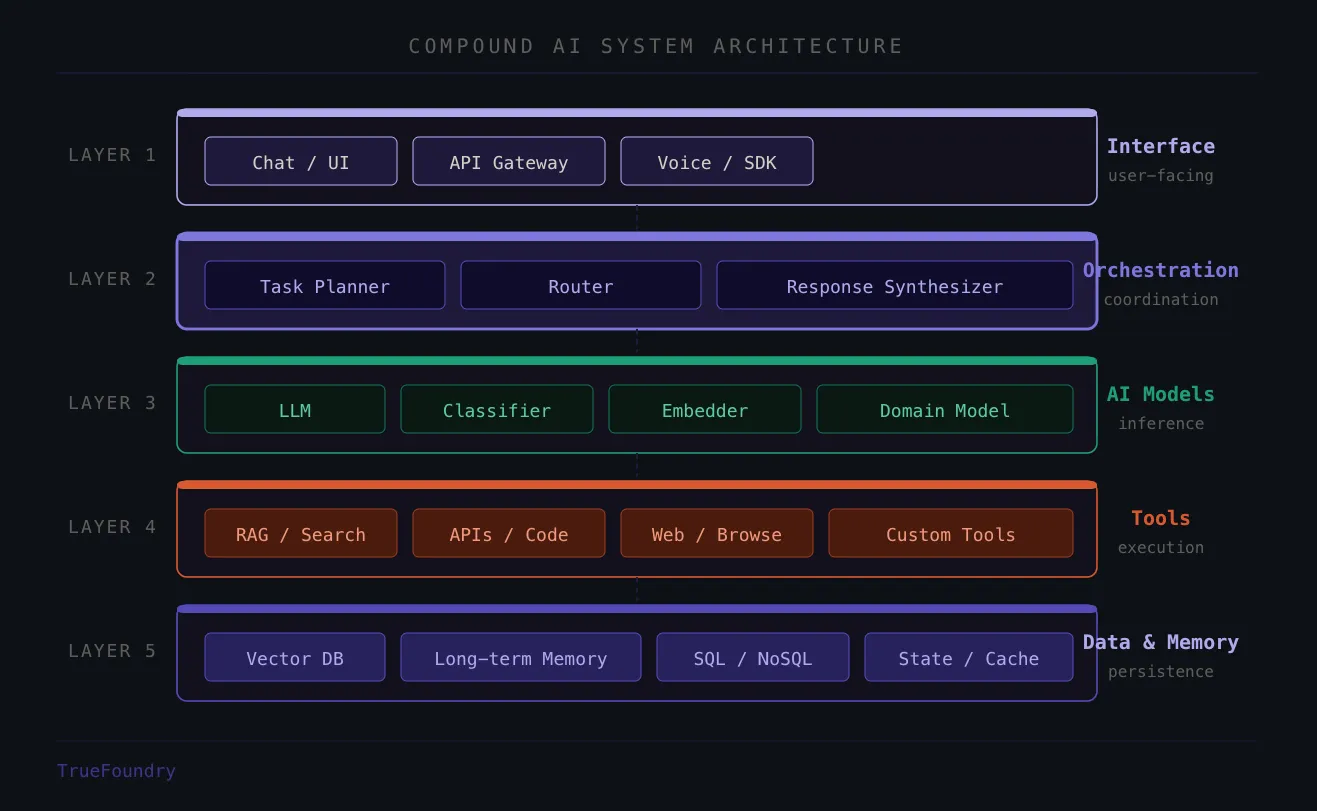Click the Data & Memory heading
This screenshot has width=1317, height=811.
click(x=1161, y=642)
